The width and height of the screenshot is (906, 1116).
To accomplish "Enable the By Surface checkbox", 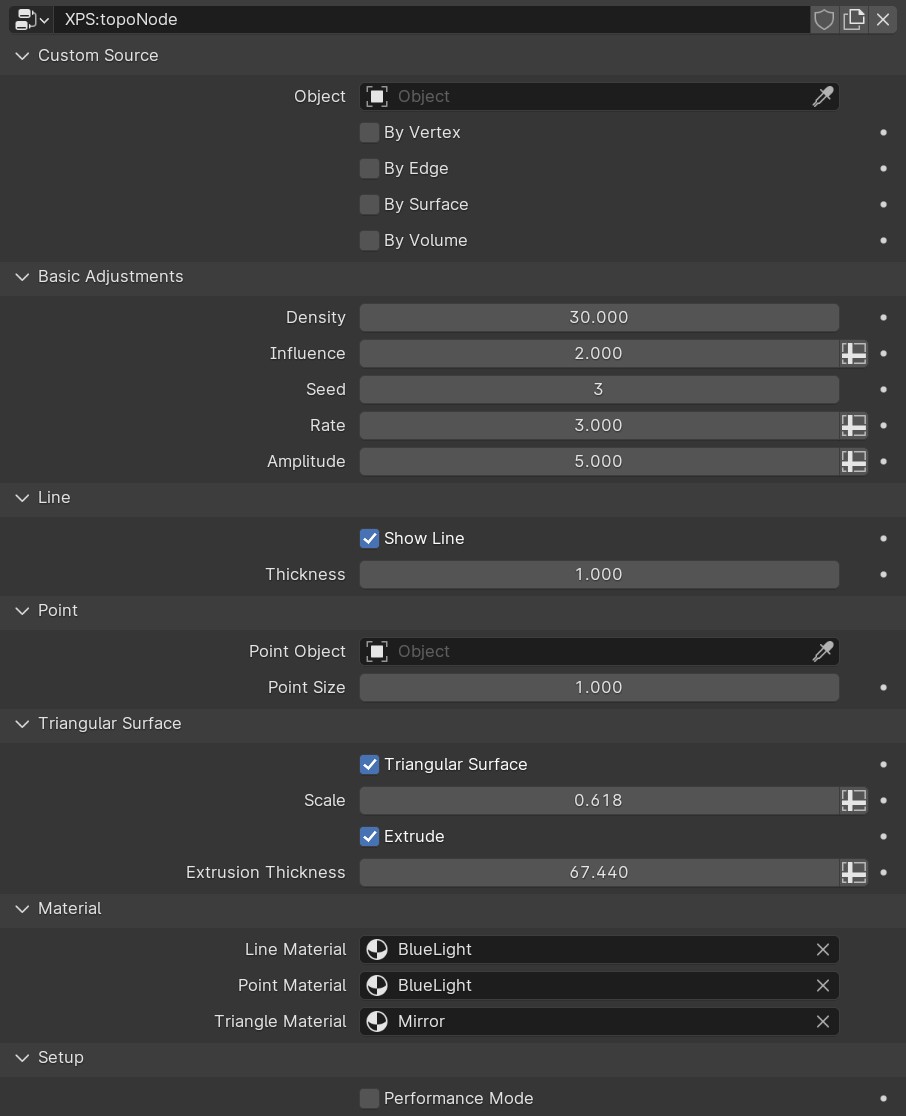I will 369,204.
